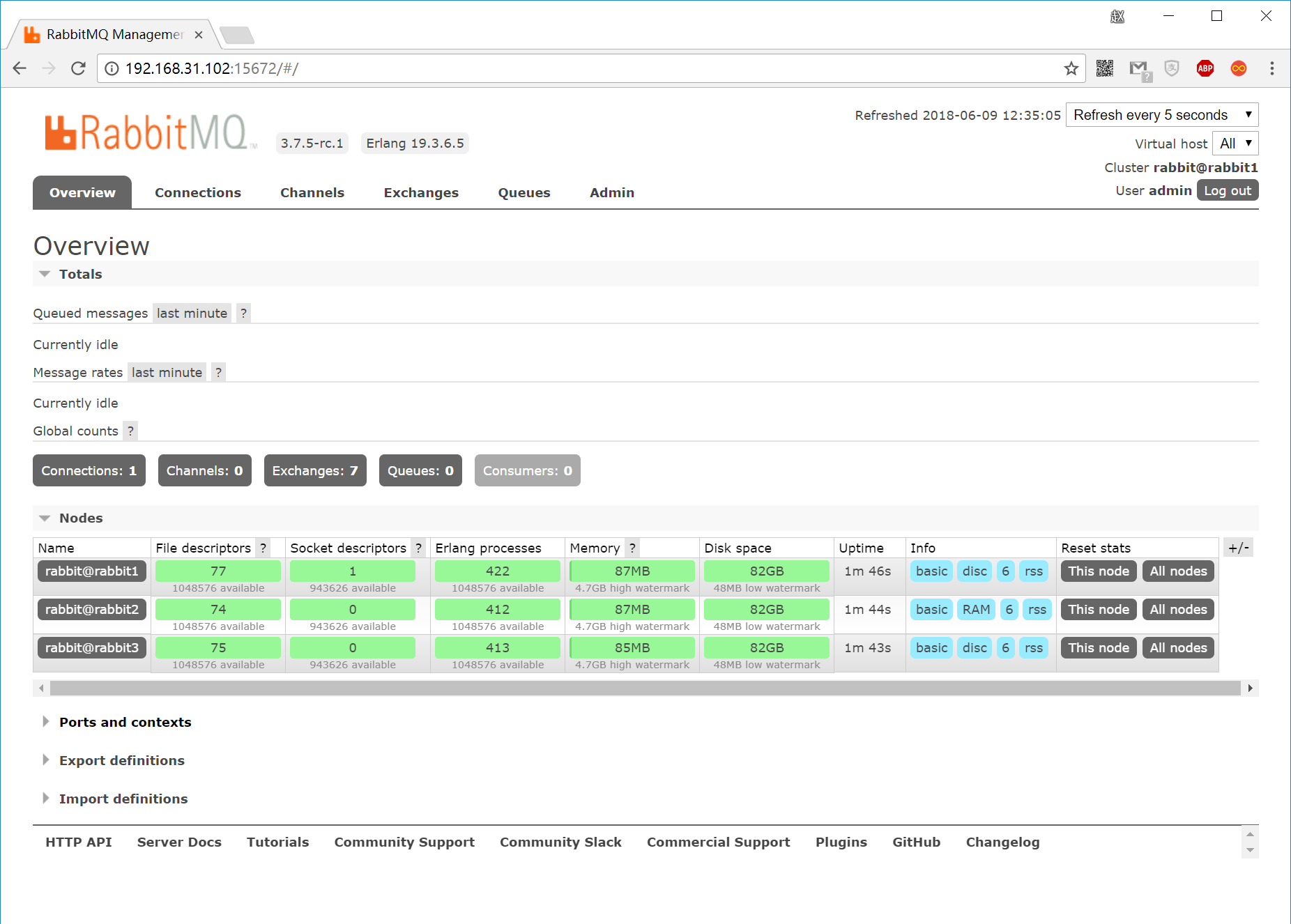
Task: Open the refresh interval dropdown
Action: coord(1162,115)
